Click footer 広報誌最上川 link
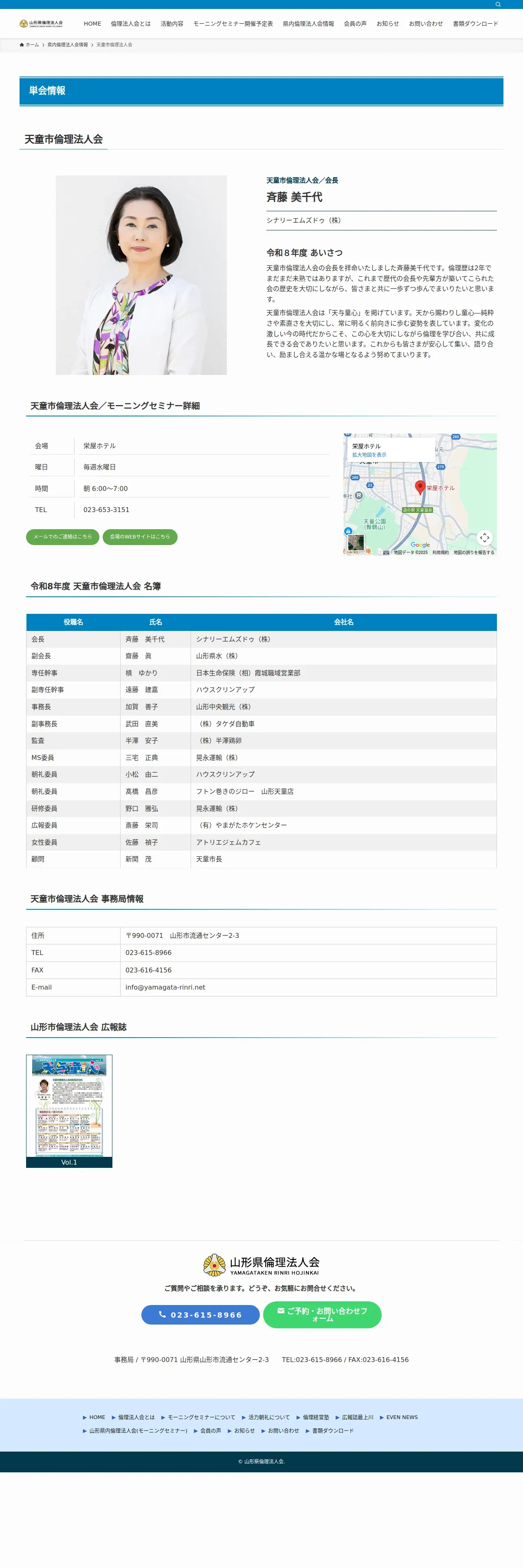This screenshot has width=523, height=1568. [357, 1417]
